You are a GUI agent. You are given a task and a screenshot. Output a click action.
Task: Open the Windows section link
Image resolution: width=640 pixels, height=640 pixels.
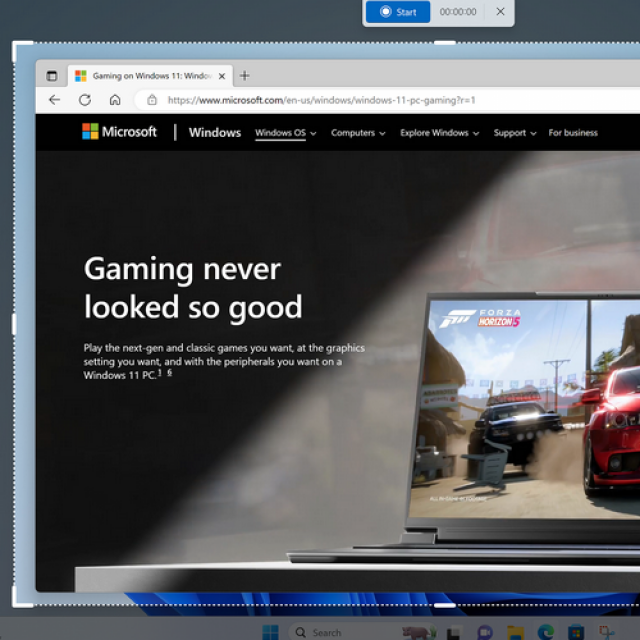pos(215,133)
